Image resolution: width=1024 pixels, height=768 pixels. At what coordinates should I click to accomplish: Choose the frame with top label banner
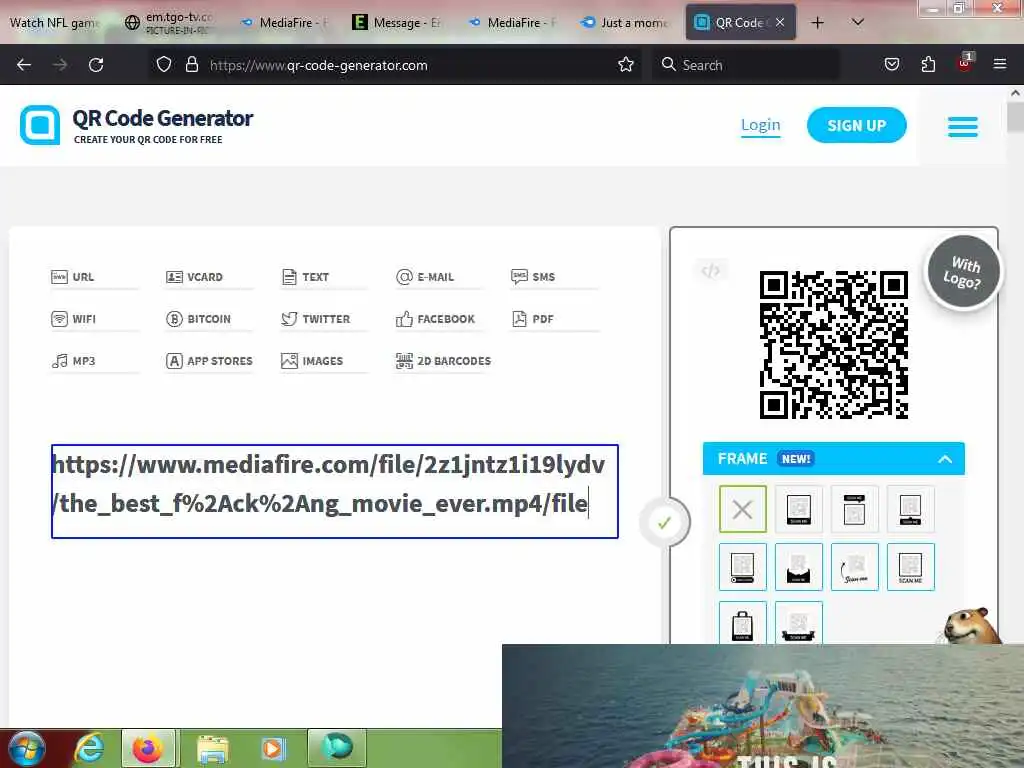854,509
